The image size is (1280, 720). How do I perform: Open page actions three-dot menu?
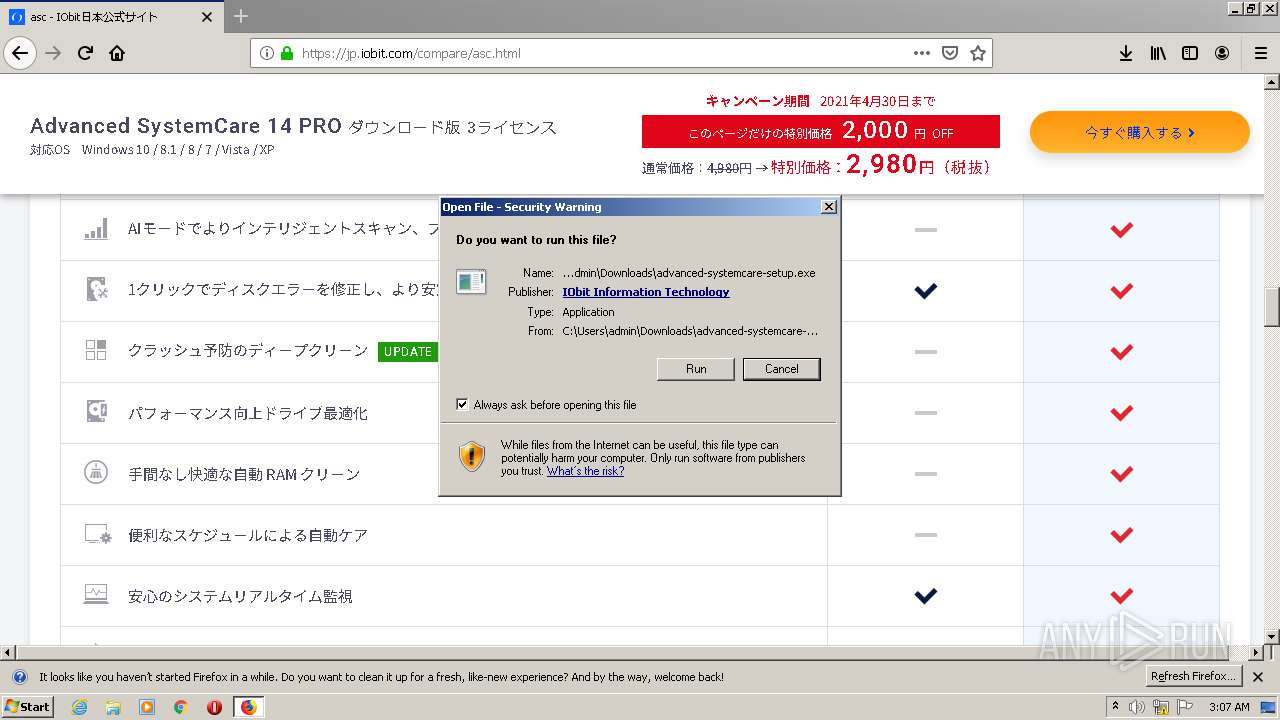[x=922, y=53]
